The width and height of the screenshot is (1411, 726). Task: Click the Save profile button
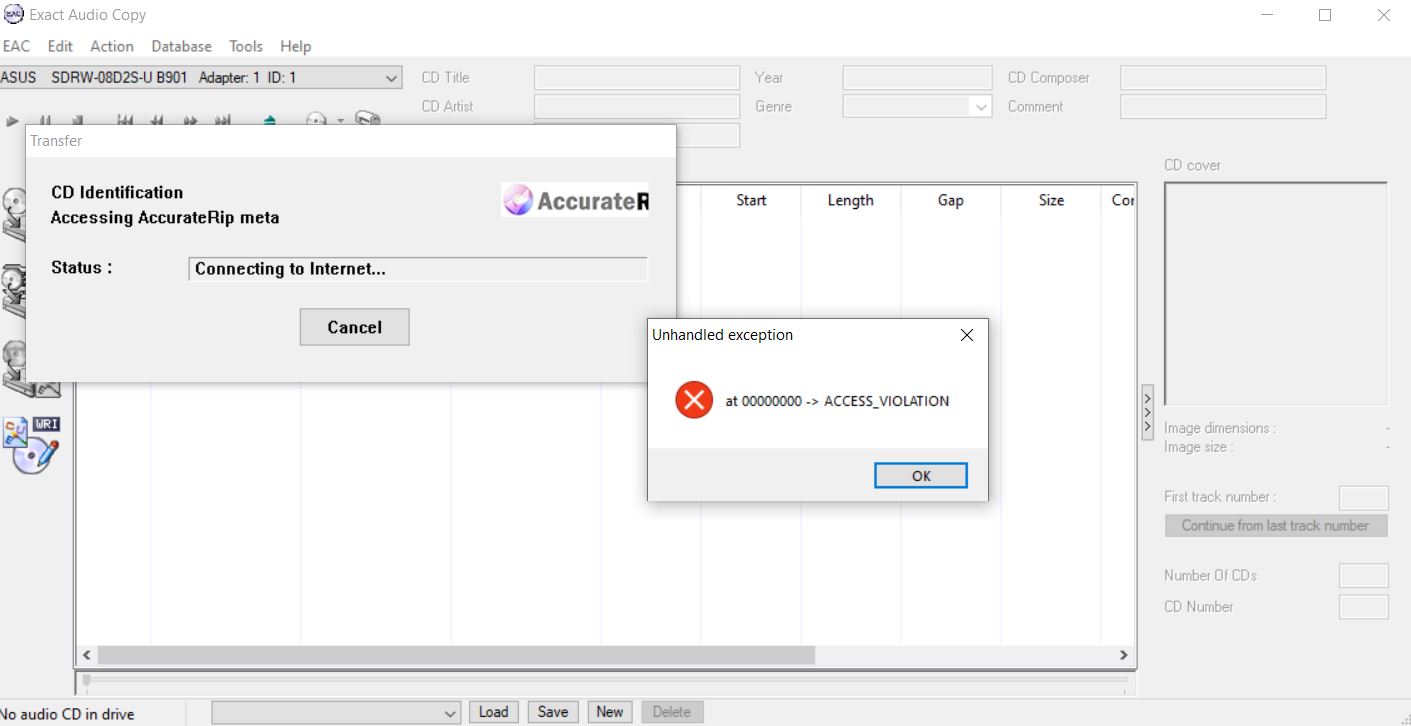[552, 712]
